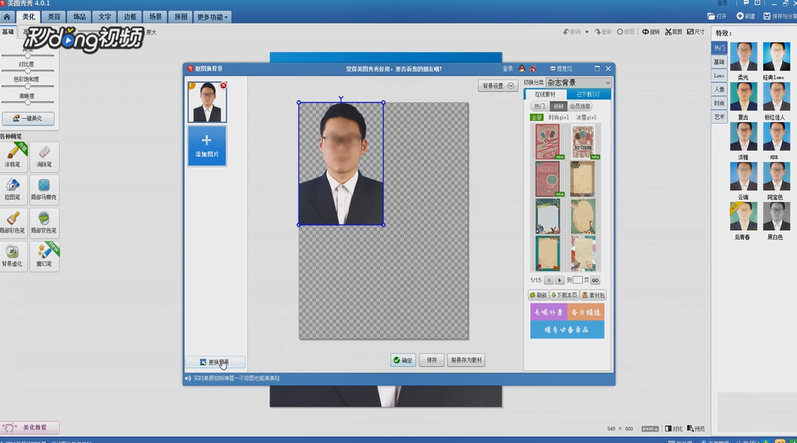Open the 更多功能 dropdown menu
The image size is (797, 443).
[x=212, y=17]
